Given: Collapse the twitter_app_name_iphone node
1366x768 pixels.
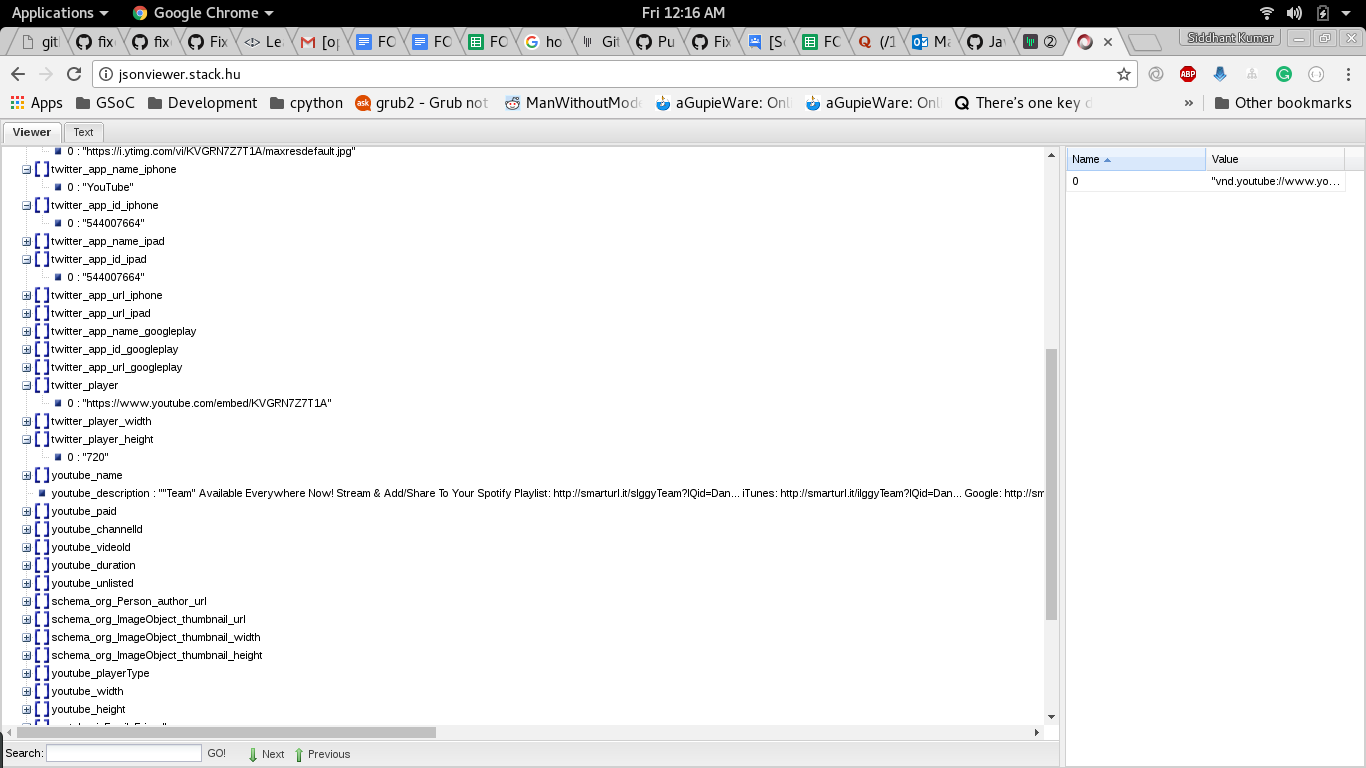Looking at the screenshot, I should click(x=27, y=169).
